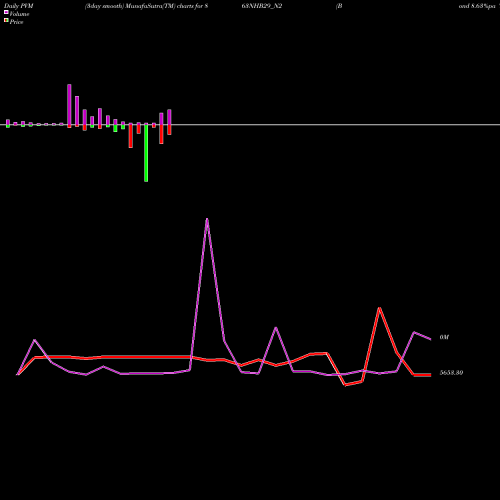Click the highest peak of the red price line
This screenshot has width=500, height=500.
379,308
